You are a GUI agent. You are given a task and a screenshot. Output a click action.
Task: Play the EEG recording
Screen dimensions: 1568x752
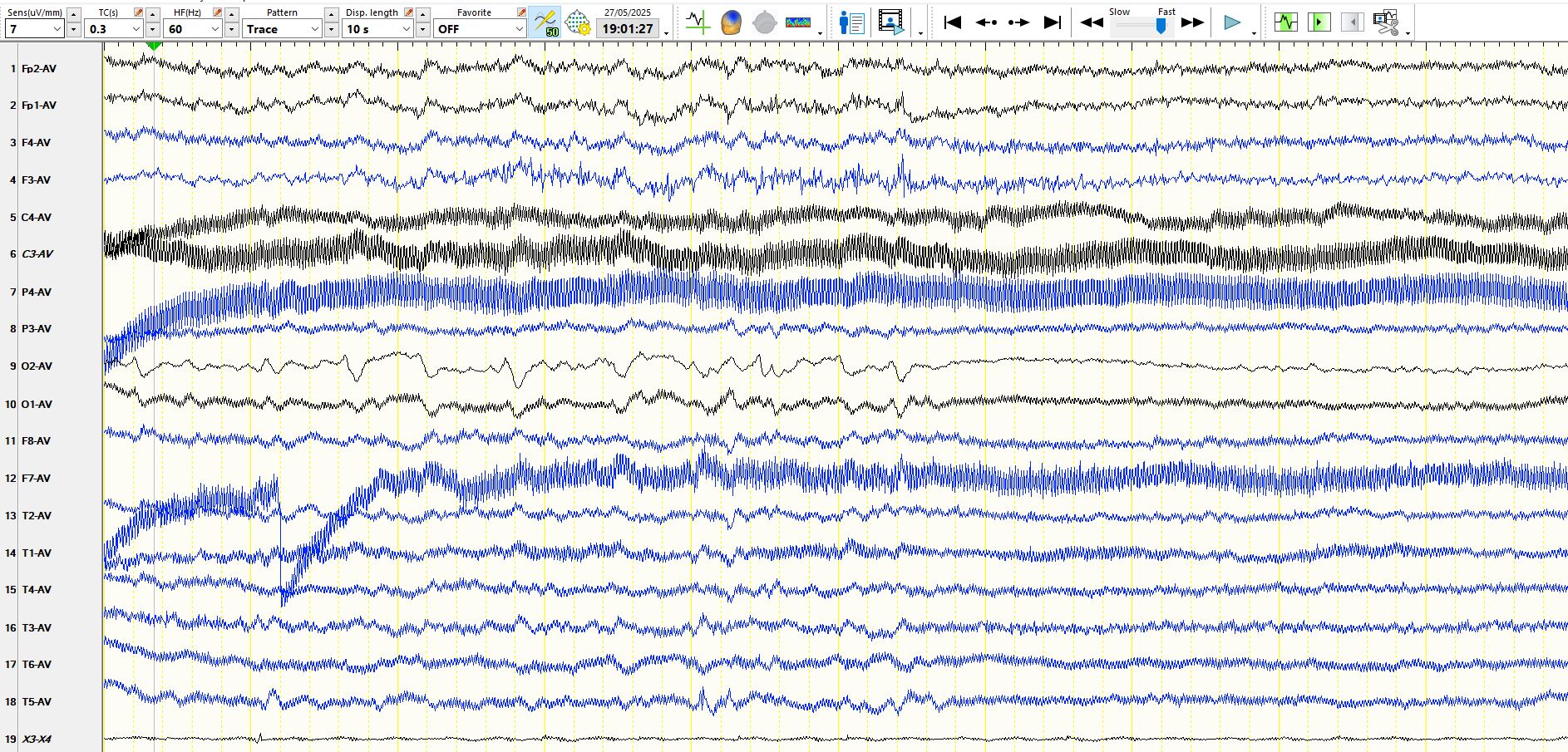tap(1232, 22)
